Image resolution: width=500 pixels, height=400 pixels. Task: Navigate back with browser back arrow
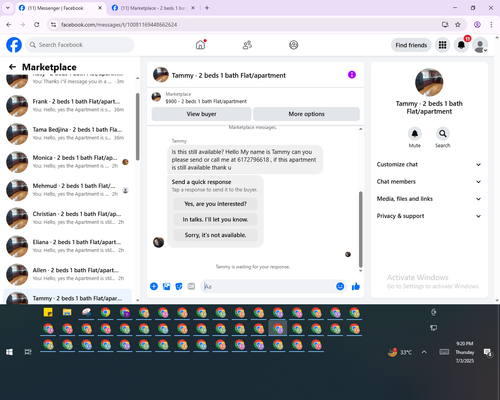[9, 24]
